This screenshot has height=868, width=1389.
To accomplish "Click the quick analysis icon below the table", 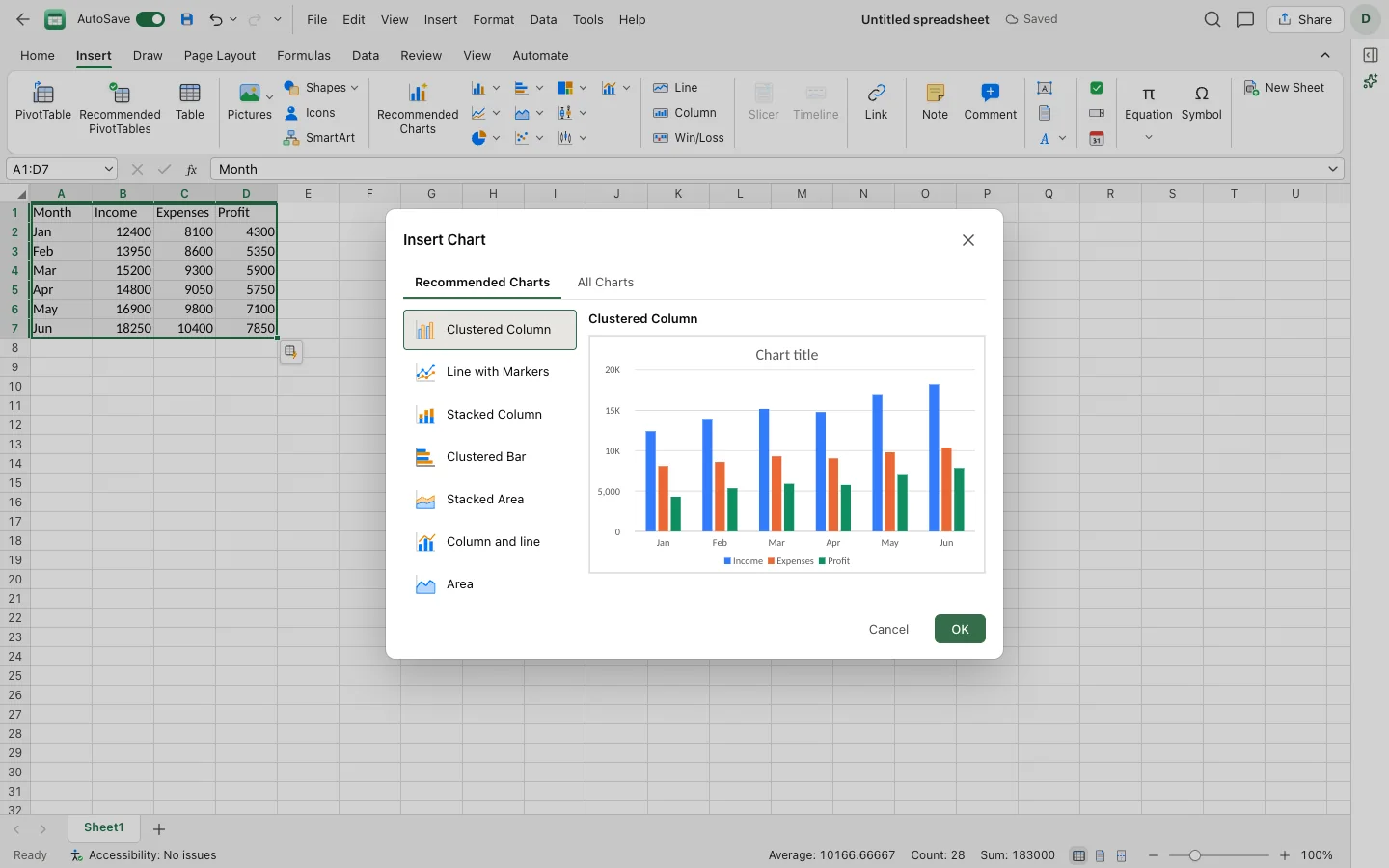I will click(290, 352).
